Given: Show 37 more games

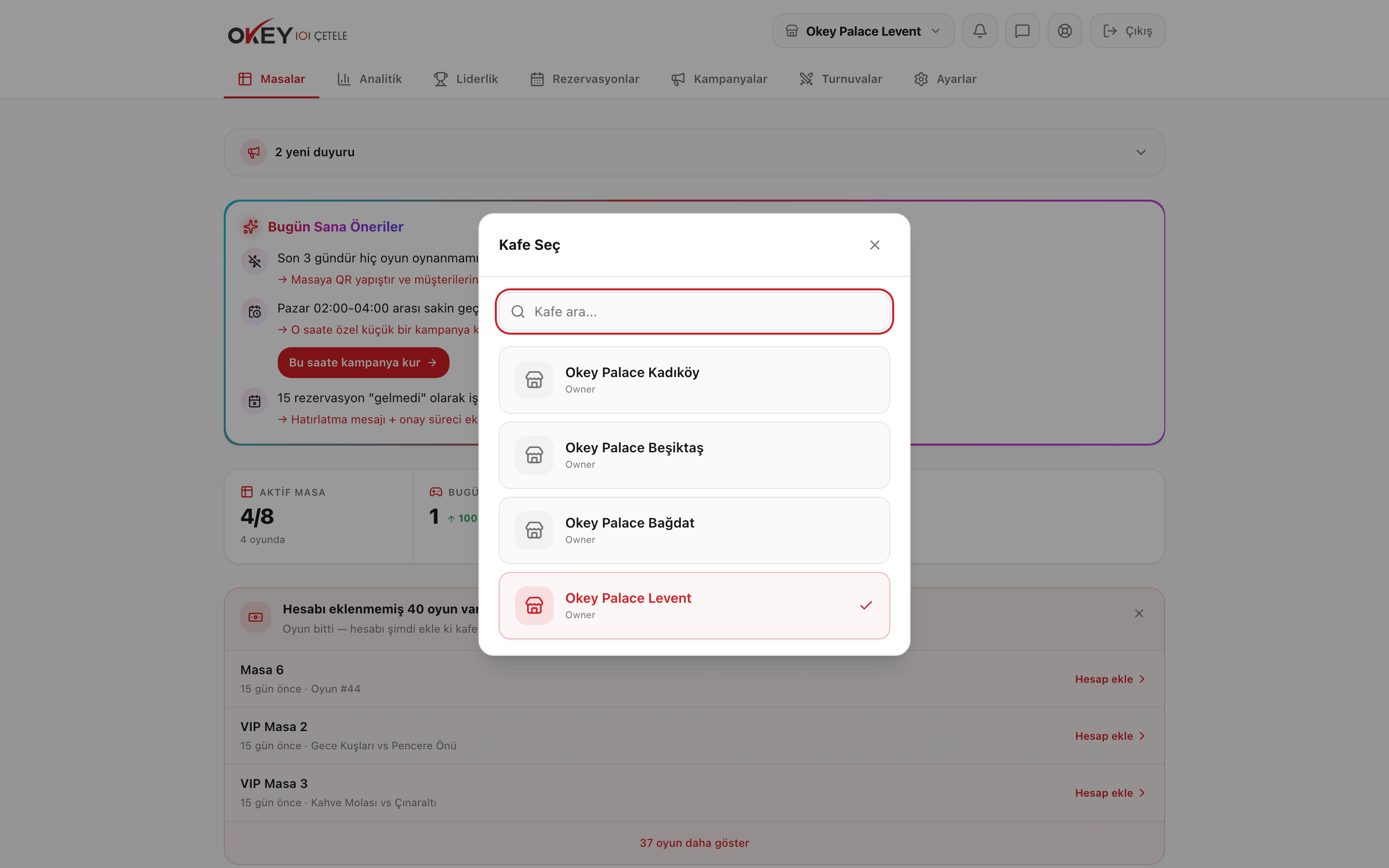Looking at the screenshot, I should [x=694, y=843].
